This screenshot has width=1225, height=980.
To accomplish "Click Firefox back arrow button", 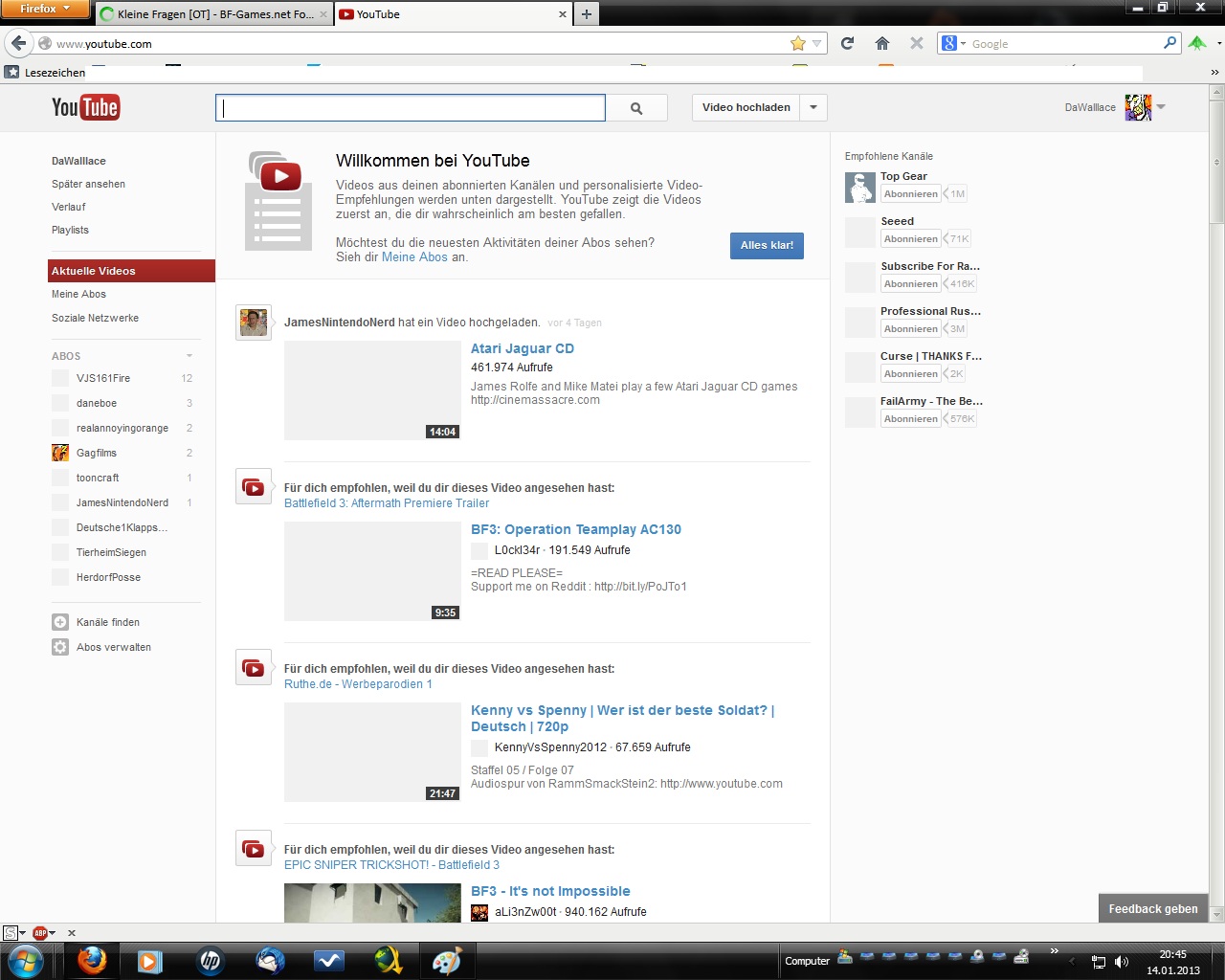I will pos(18,43).
